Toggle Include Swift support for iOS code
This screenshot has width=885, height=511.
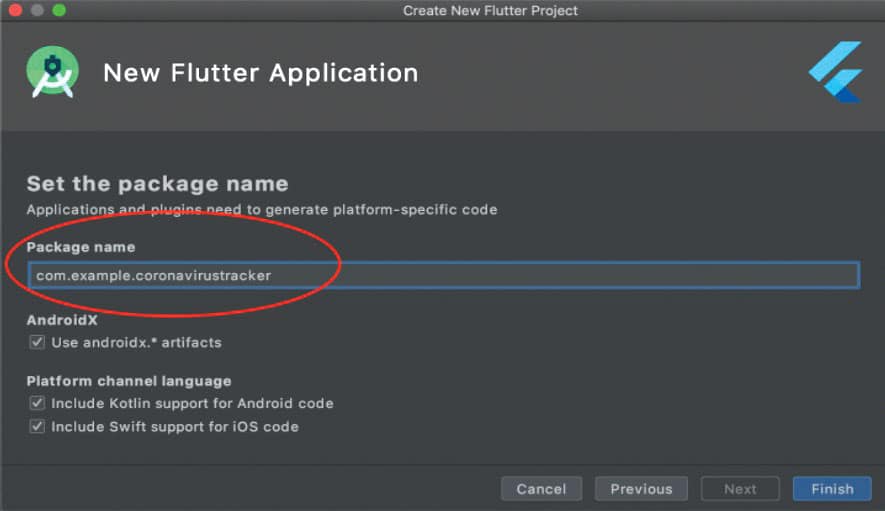tap(37, 427)
